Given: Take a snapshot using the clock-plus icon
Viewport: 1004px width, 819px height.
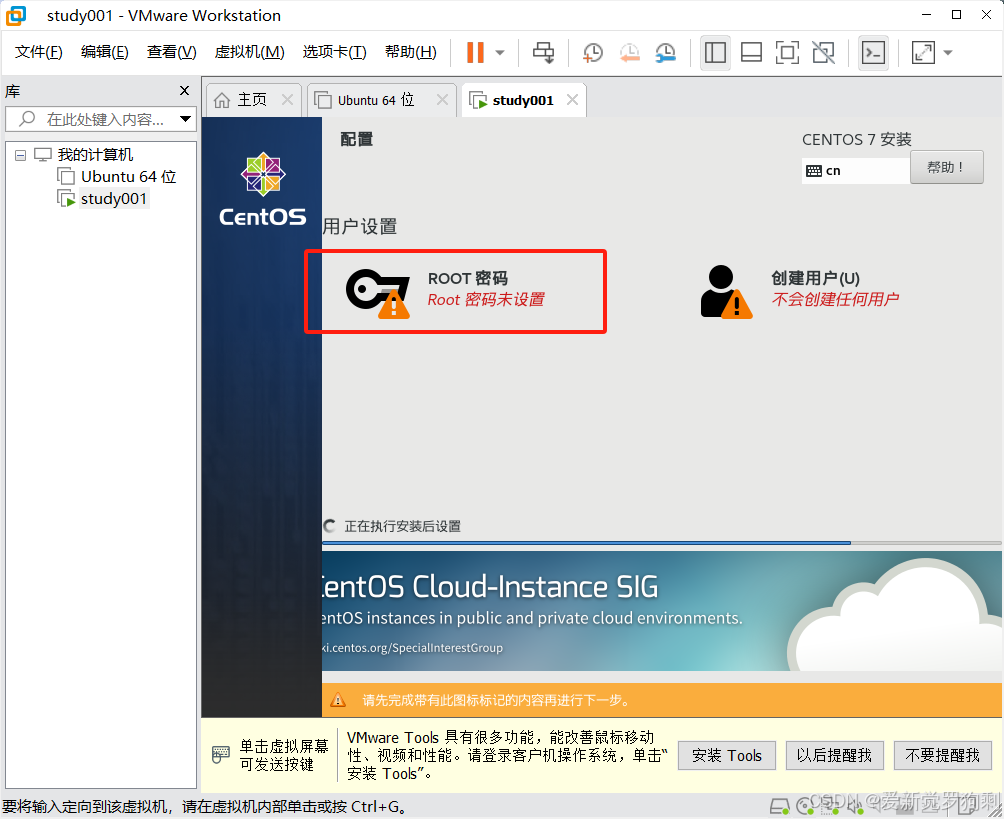Looking at the screenshot, I should click(x=593, y=53).
